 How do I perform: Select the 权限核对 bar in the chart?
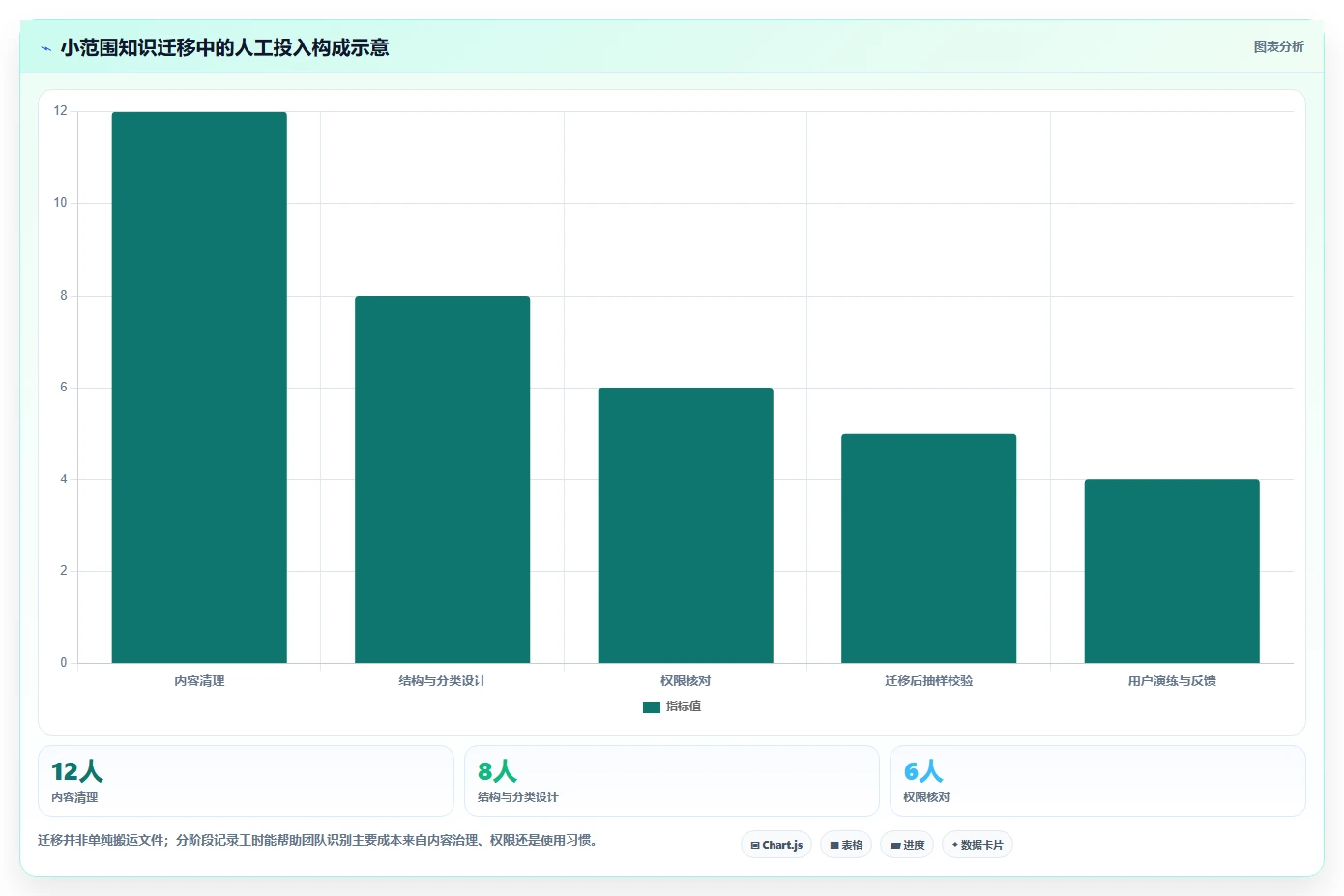686,526
